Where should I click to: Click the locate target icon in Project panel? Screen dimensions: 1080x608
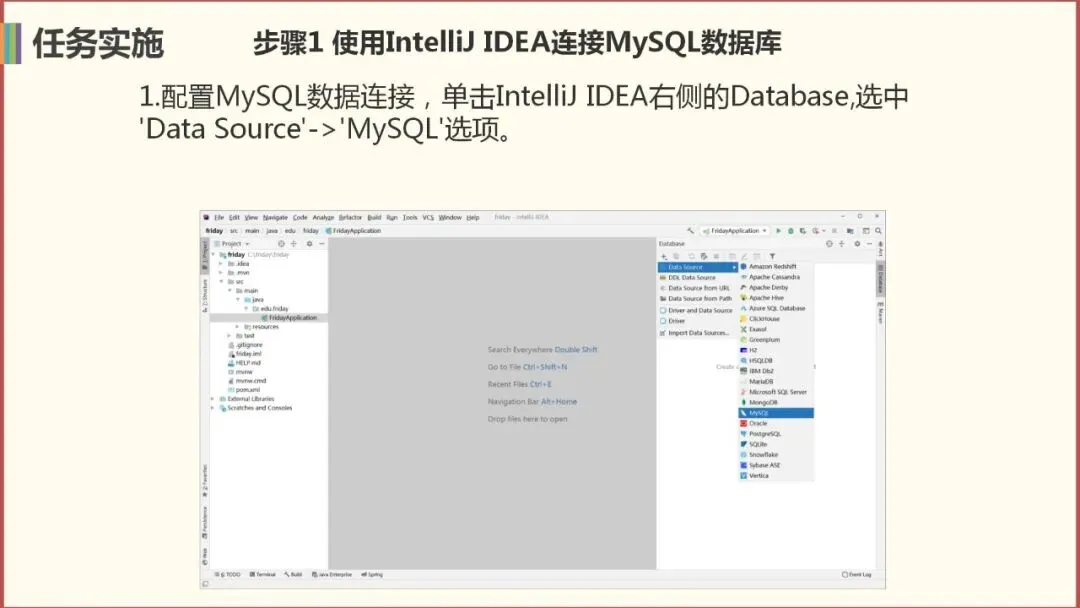(x=281, y=244)
